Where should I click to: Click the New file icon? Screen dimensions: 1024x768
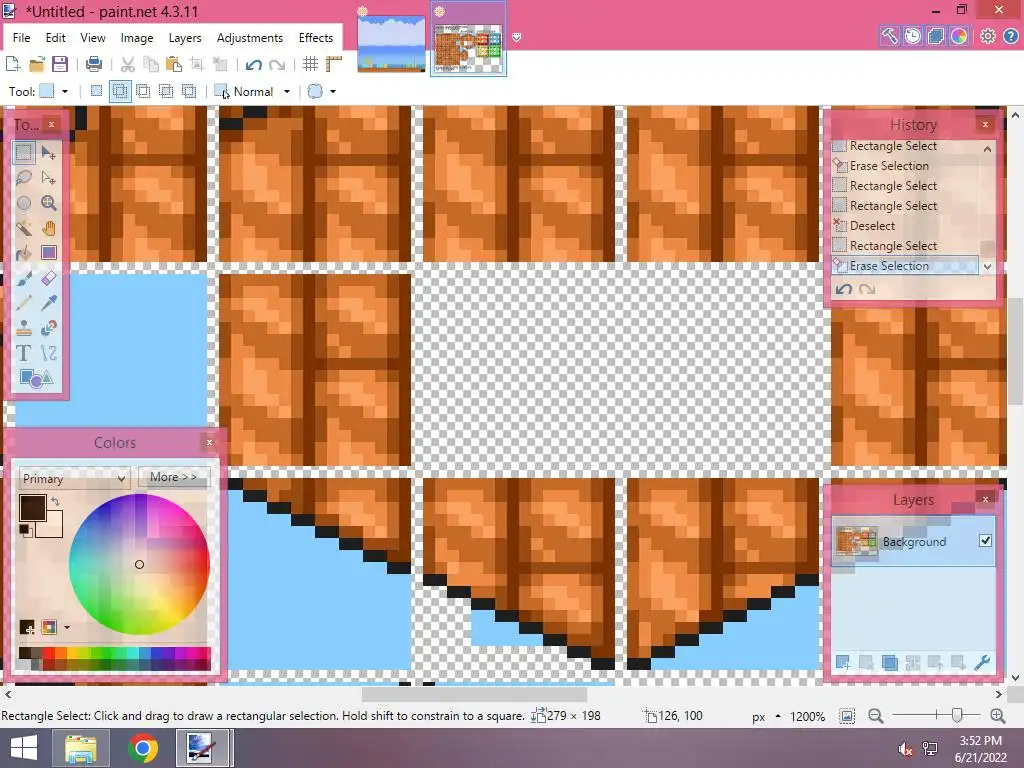tap(12, 64)
